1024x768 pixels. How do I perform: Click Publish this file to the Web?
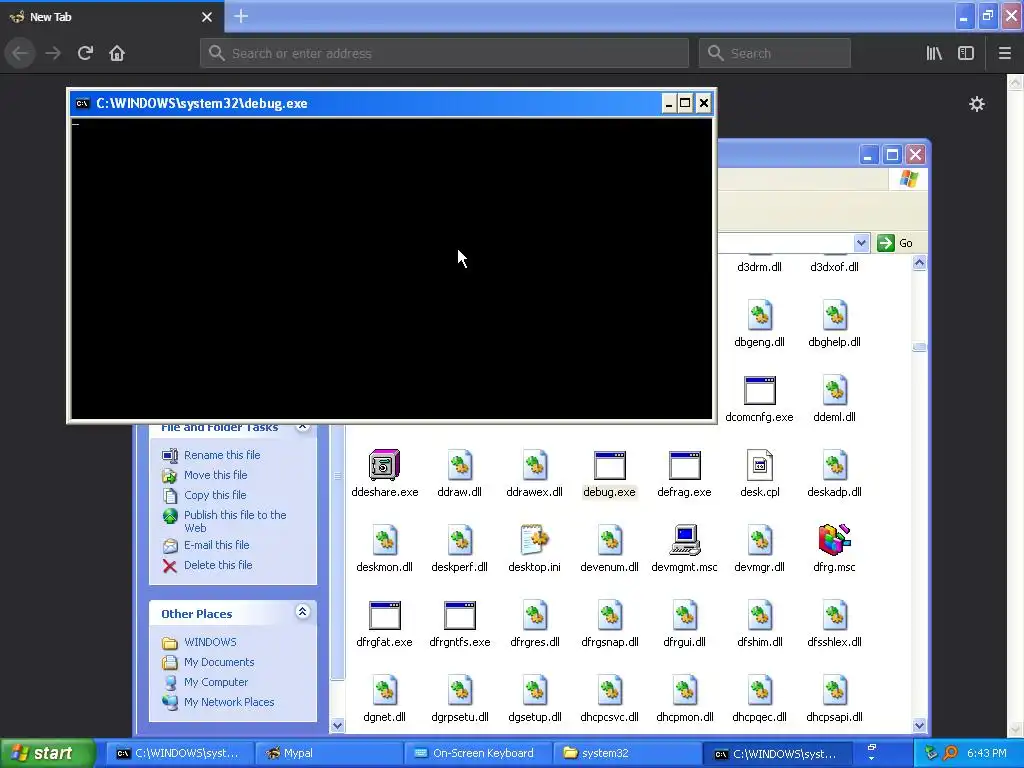[x=235, y=521]
